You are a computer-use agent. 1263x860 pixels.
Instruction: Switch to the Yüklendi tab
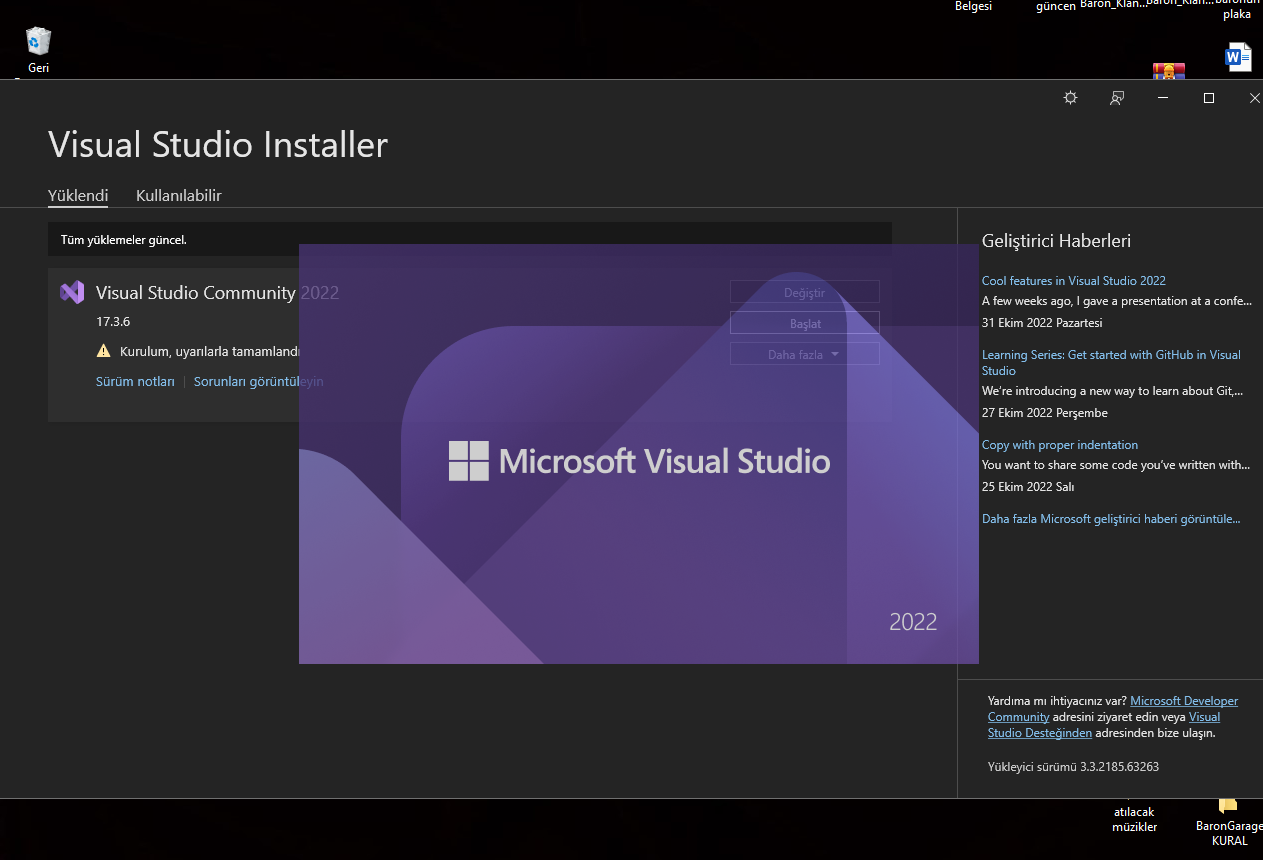[78, 196]
